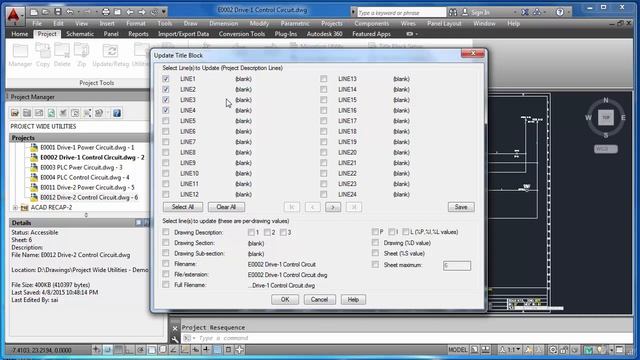Click the N compass direction on ViewCube

(606, 100)
